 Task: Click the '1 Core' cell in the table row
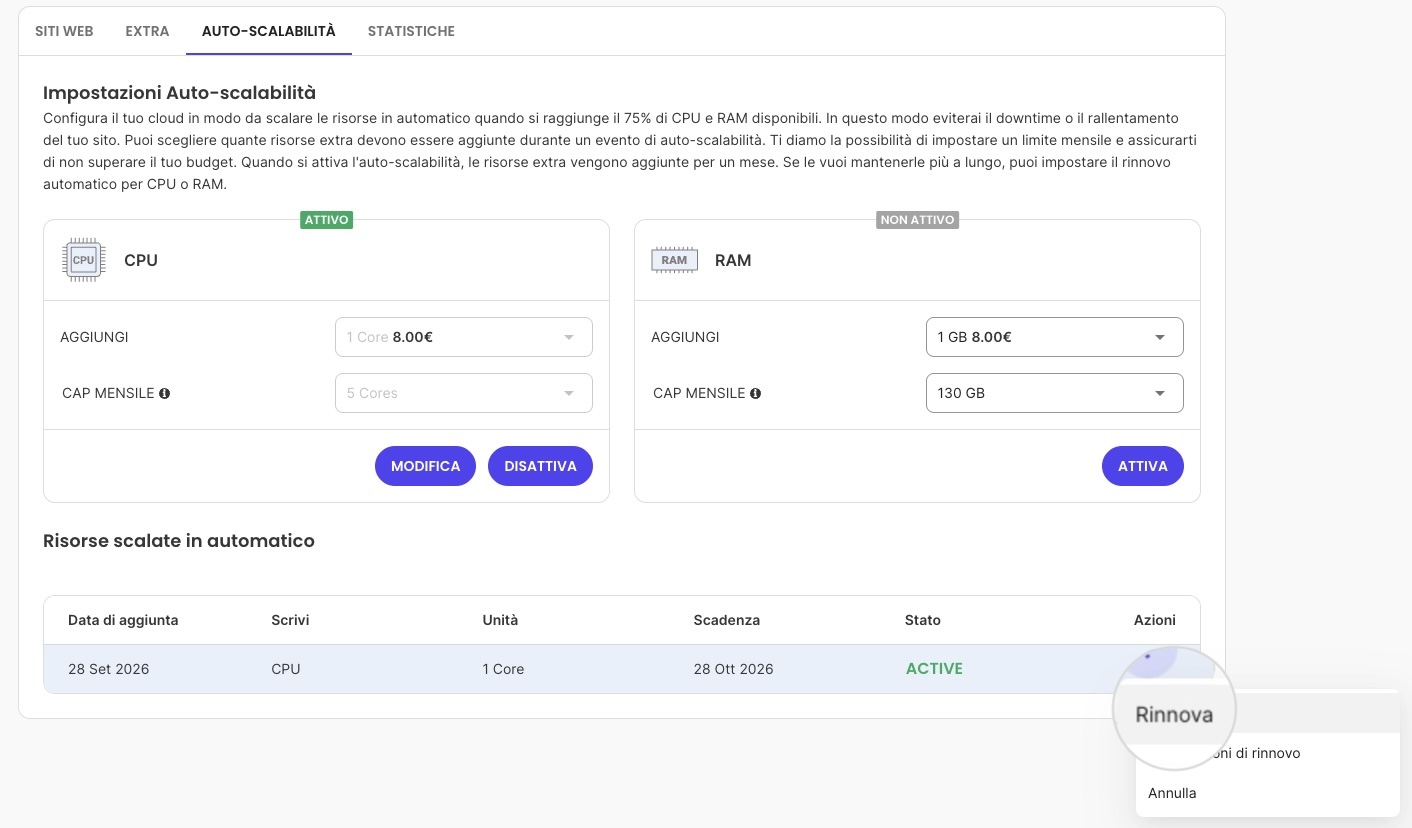503,669
